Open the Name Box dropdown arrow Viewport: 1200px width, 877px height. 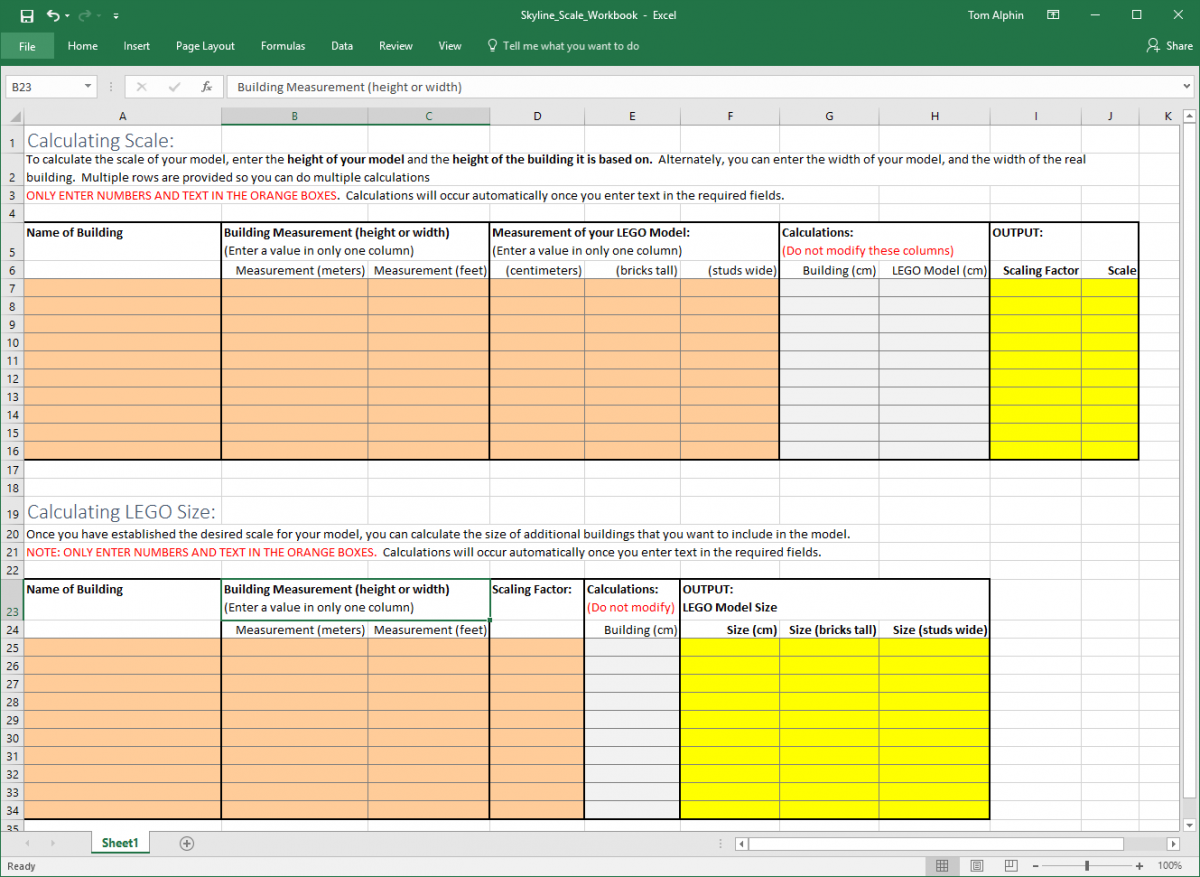(x=88, y=87)
